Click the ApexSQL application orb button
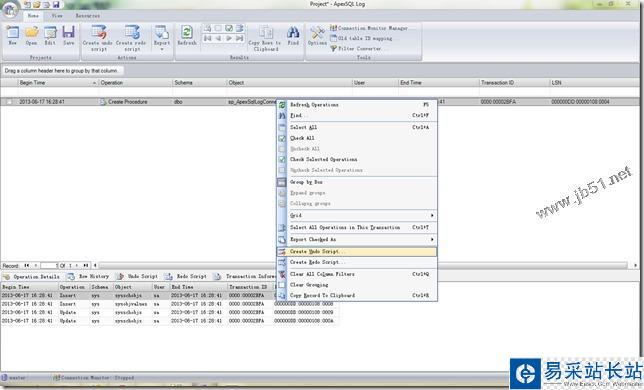This screenshot has height=390, width=644. pos(10,9)
